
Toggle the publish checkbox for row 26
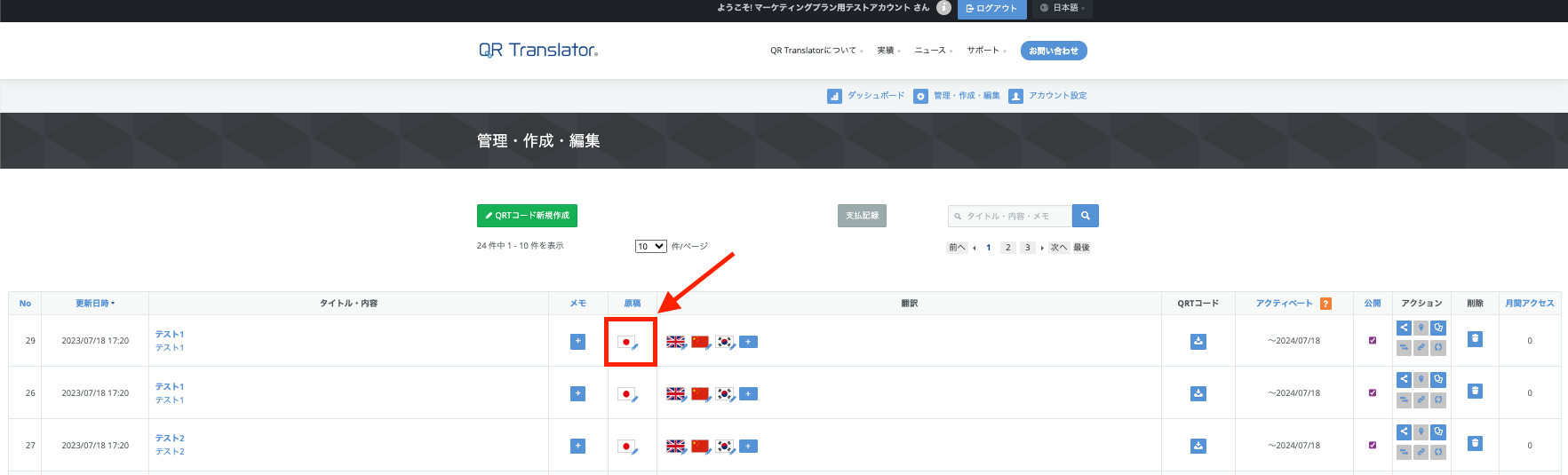[1373, 392]
